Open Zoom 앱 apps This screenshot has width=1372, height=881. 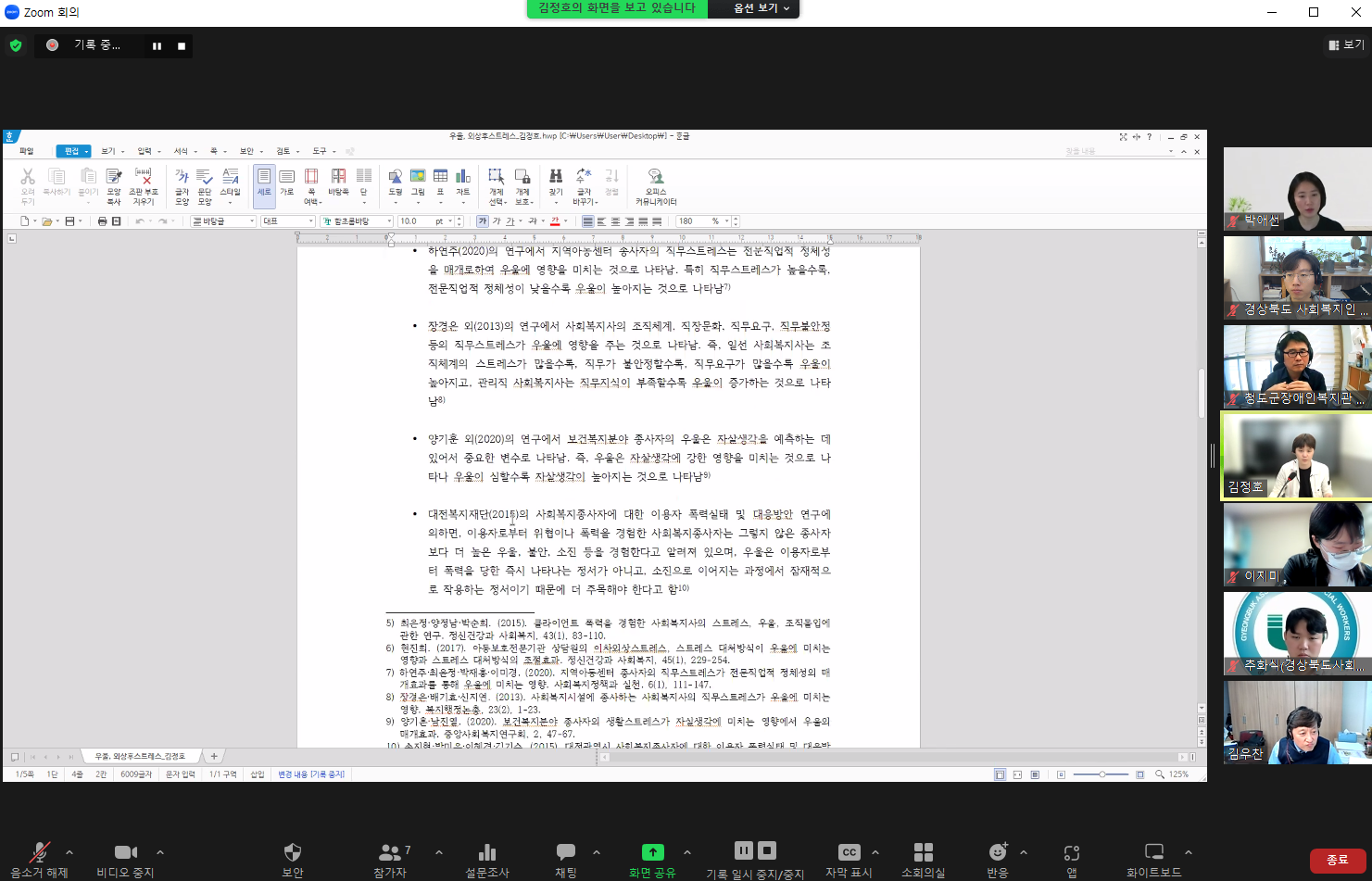pos(1072,860)
